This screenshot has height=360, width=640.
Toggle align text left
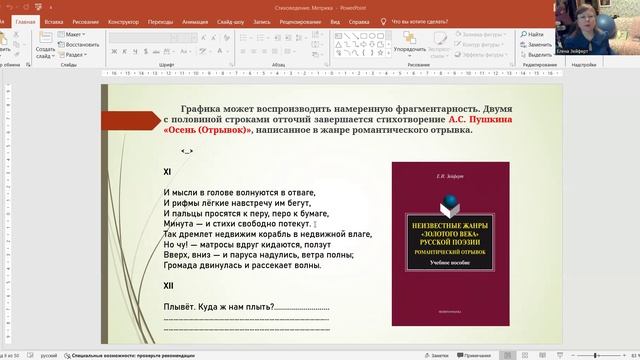pos(243,51)
